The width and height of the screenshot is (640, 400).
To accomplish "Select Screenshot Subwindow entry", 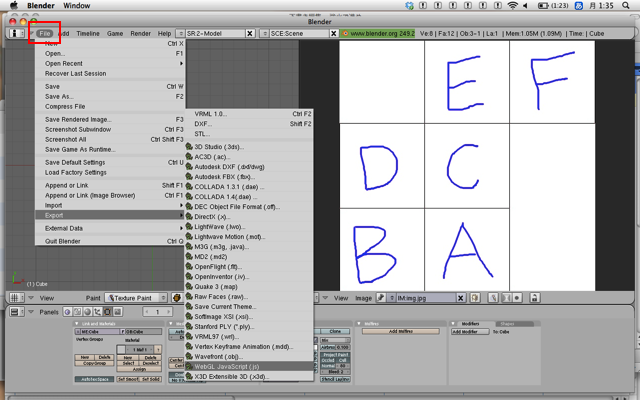I will tap(110, 129).
